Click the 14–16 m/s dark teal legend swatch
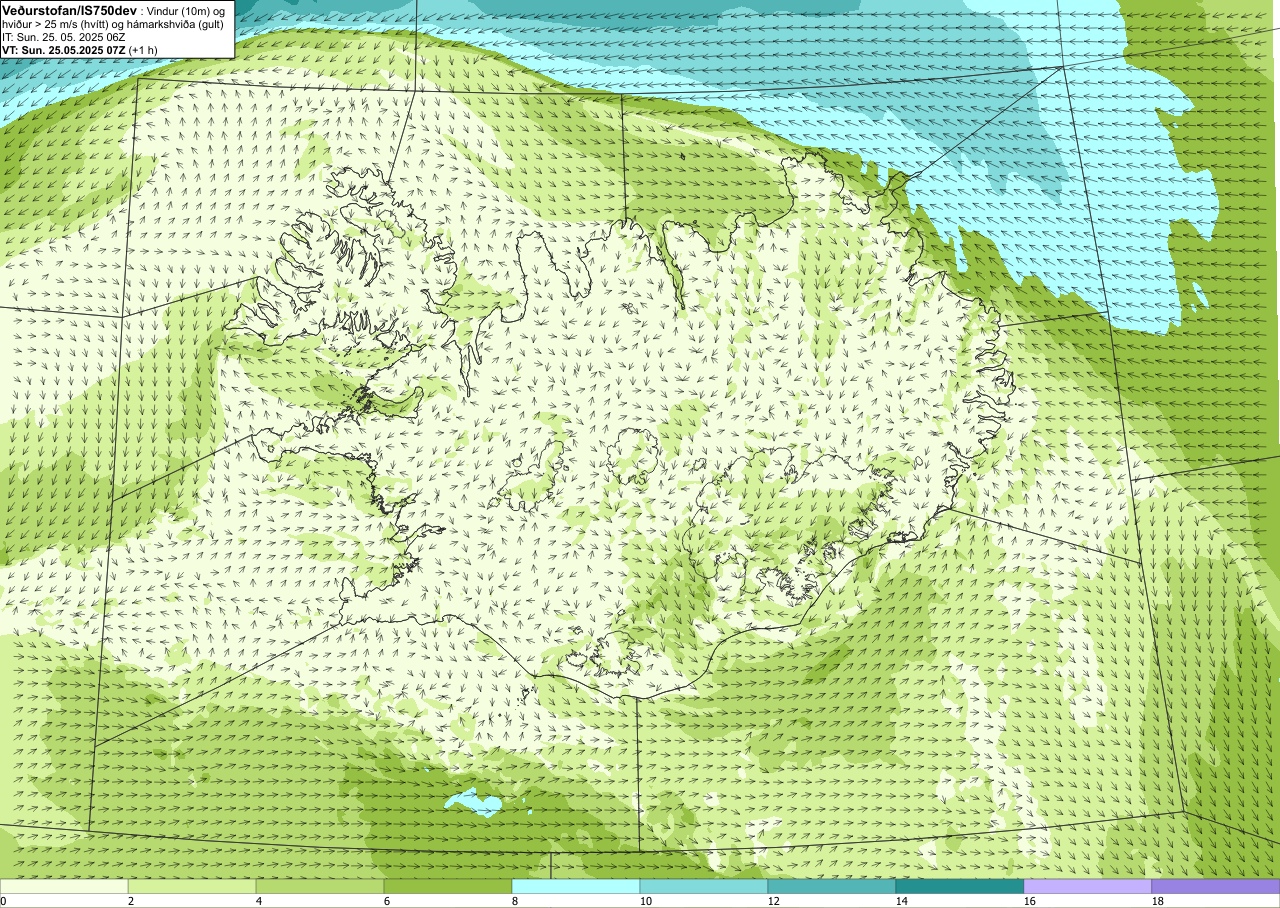 pyautogui.click(x=960, y=887)
